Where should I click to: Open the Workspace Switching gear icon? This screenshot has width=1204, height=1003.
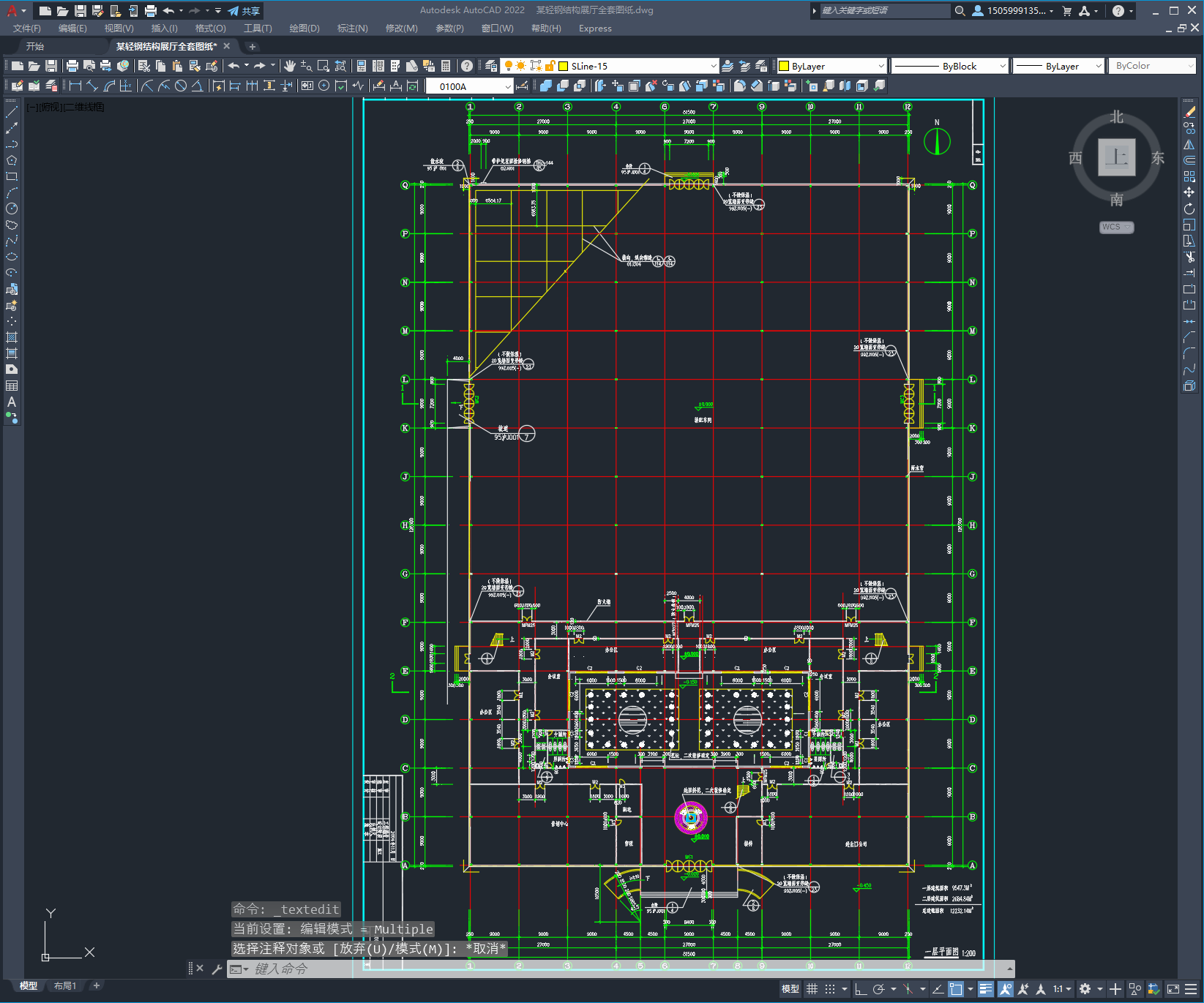[1085, 989]
